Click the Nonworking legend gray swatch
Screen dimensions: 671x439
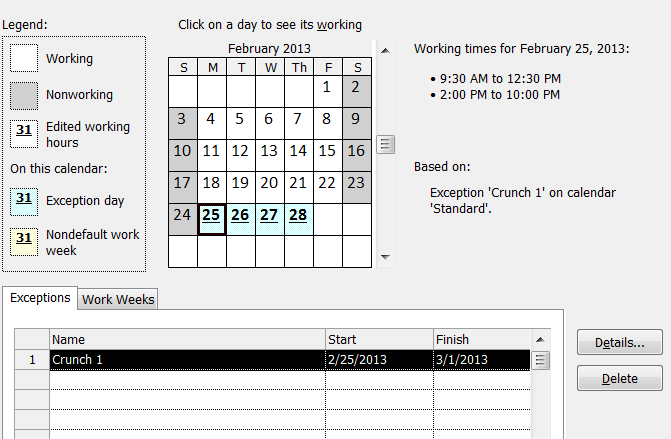(x=24, y=95)
